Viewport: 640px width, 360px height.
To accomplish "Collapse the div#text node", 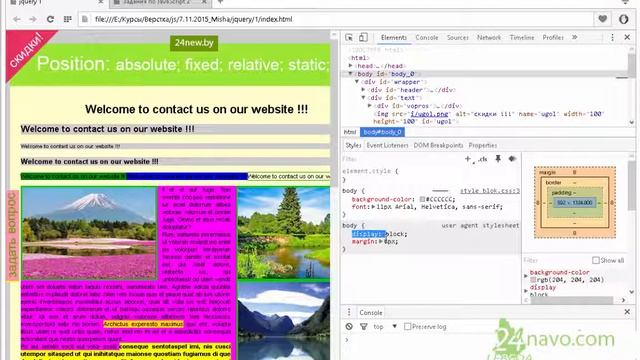I will point(363,98).
